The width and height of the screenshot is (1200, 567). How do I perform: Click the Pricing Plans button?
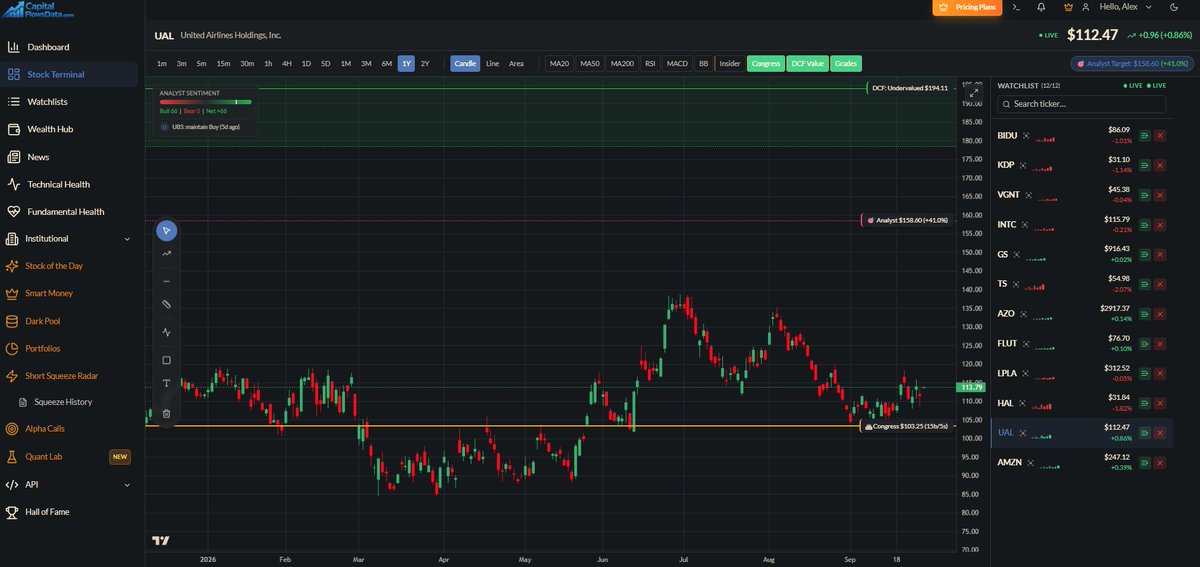click(968, 7)
